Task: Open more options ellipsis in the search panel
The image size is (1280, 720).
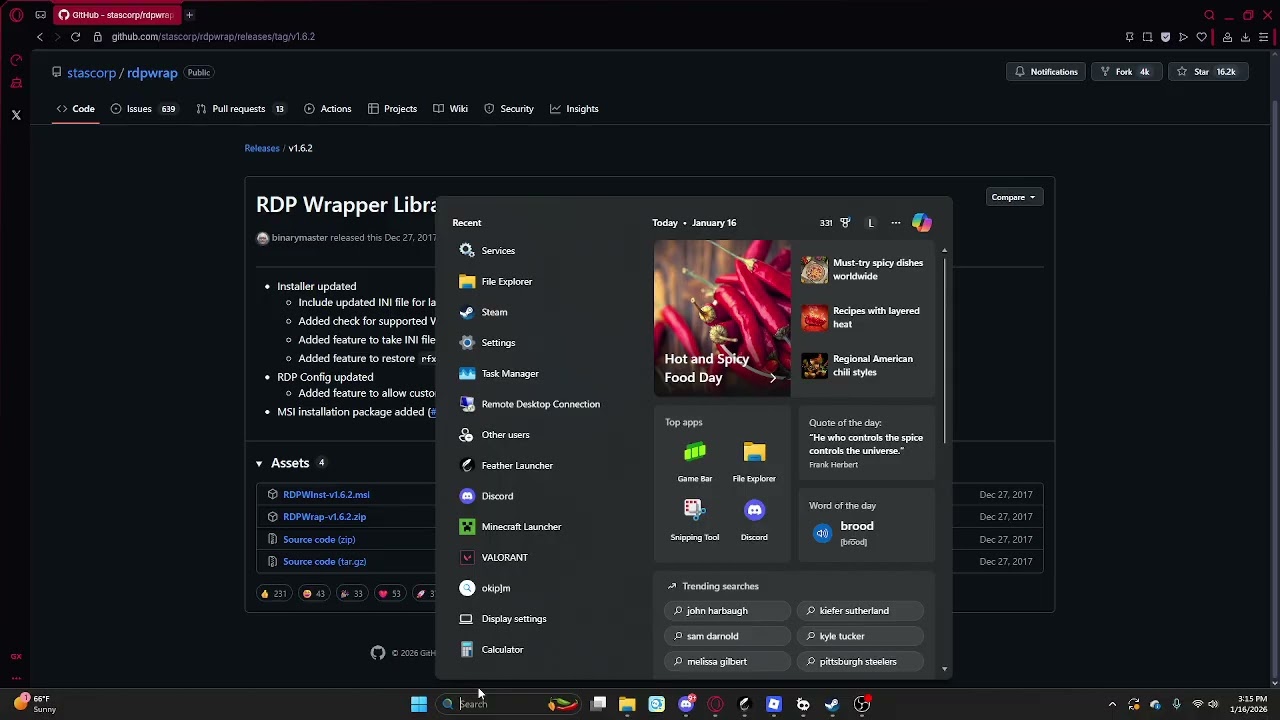Action: [x=896, y=223]
